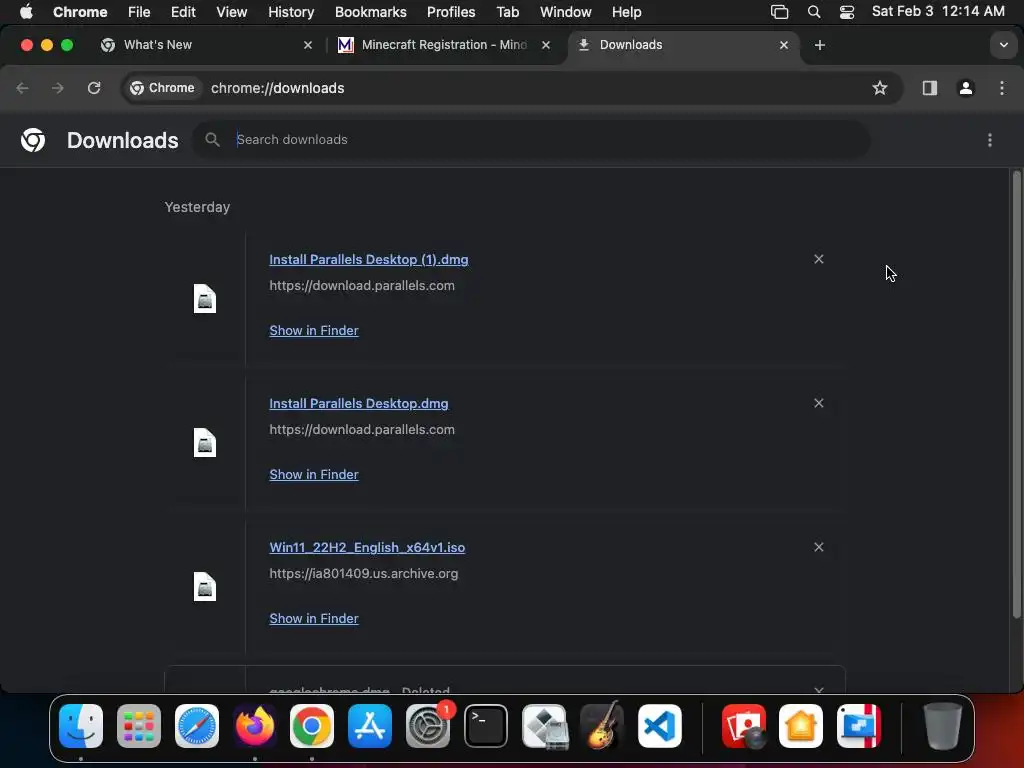Open the Help menu
Viewport: 1024px width, 768px height.
coord(626,12)
